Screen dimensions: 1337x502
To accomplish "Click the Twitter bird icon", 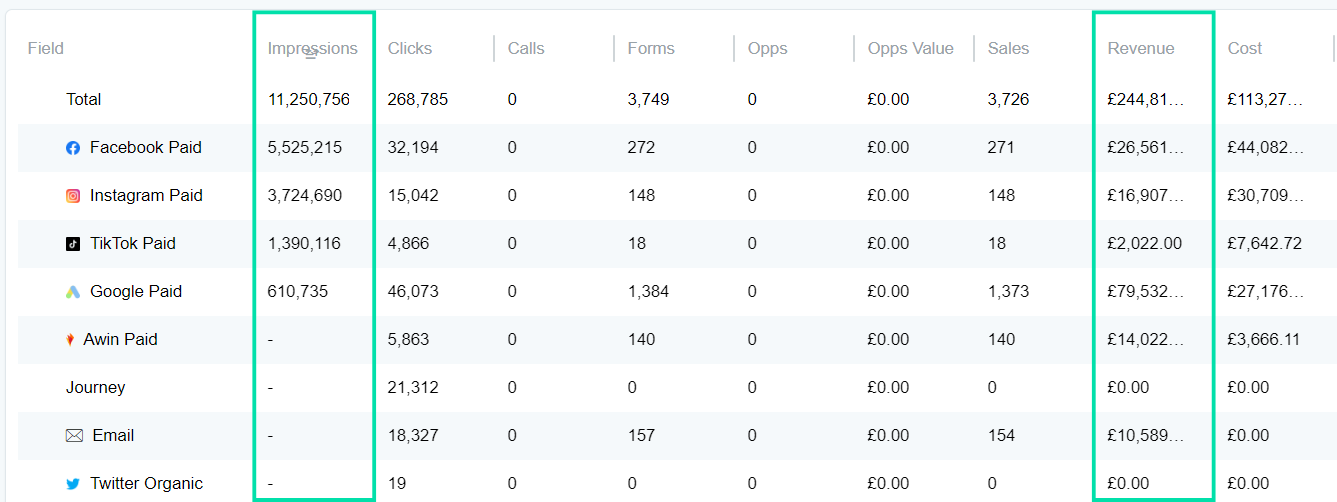I will 73,484.
